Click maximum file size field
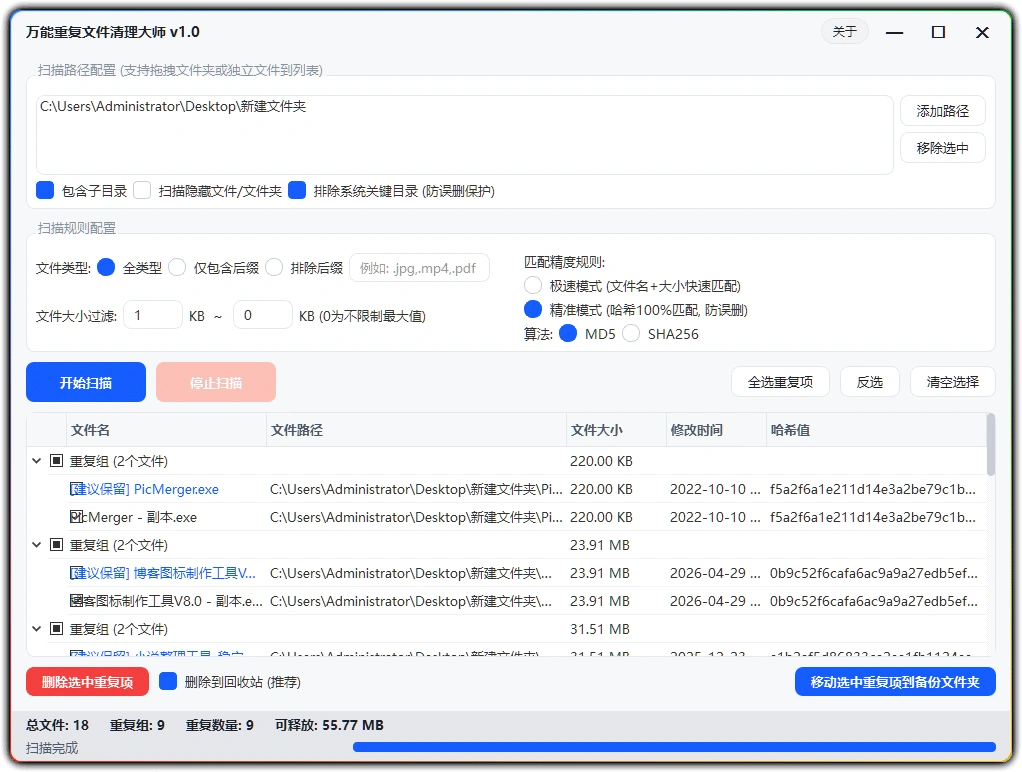This screenshot has height=772, width=1022. 263,316
